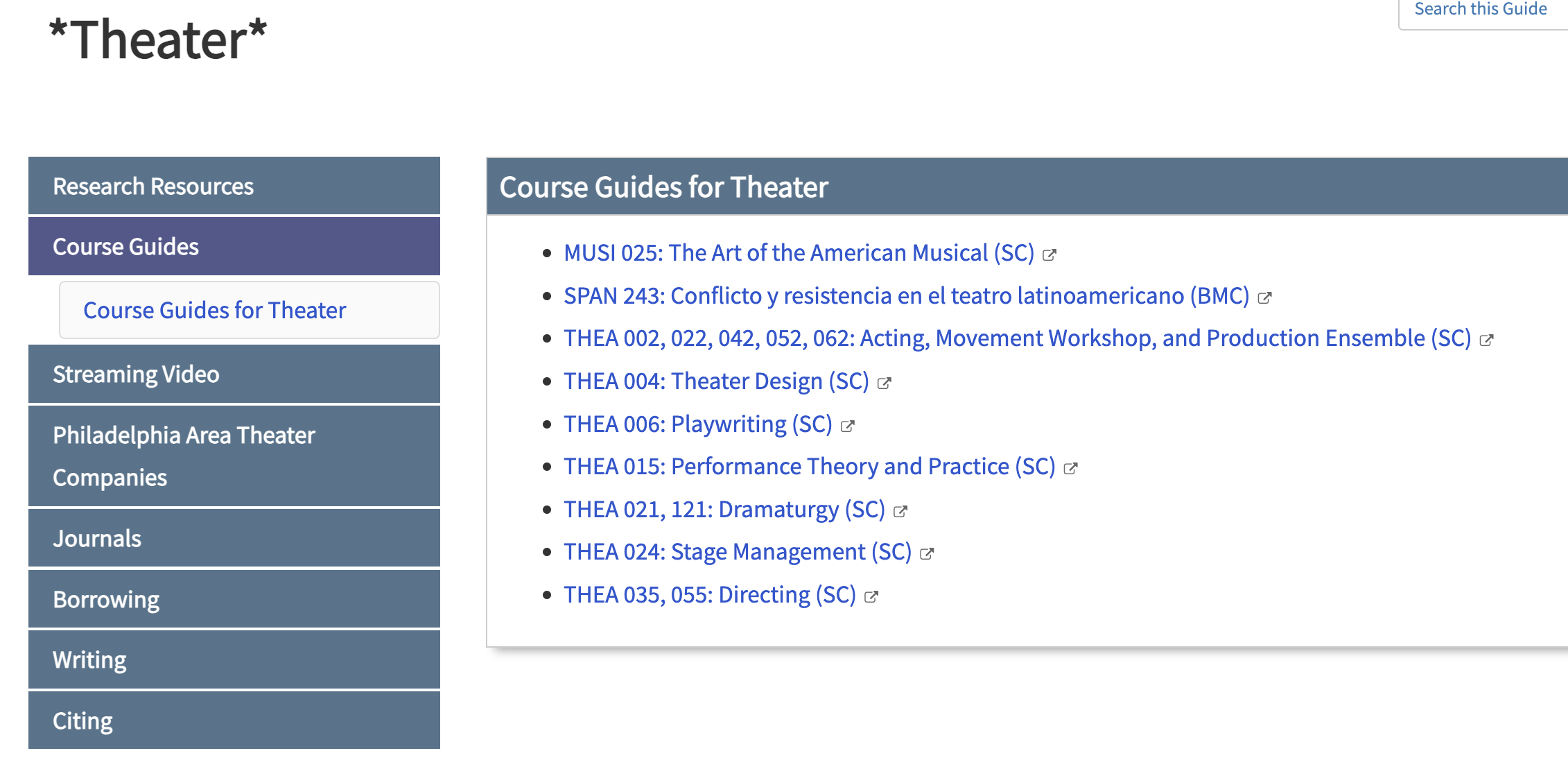Click external link icon beside Dramaturgy (SC)
The width and height of the screenshot is (1568, 778).
tap(900, 511)
